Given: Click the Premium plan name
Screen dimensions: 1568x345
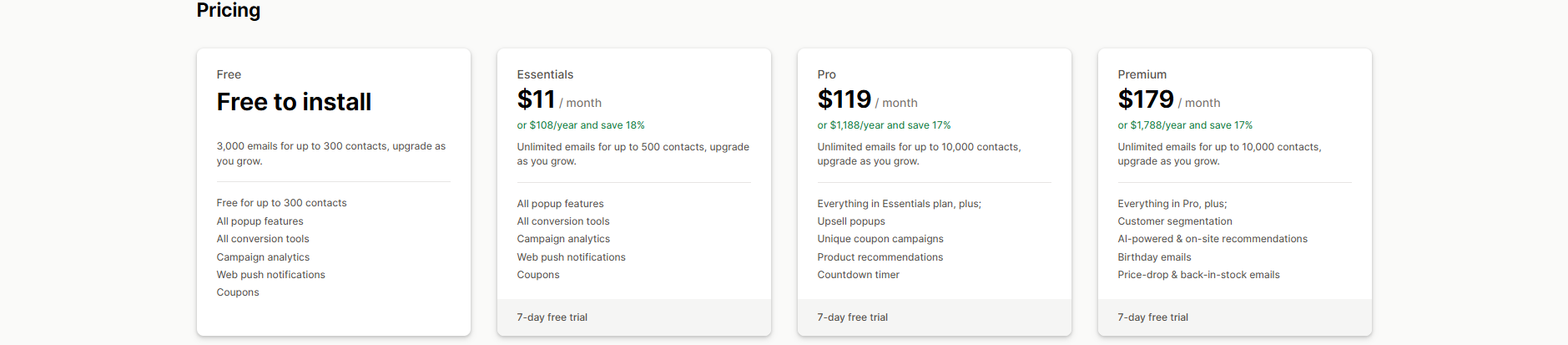Looking at the screenshot, I should [x=1142, y=74].
